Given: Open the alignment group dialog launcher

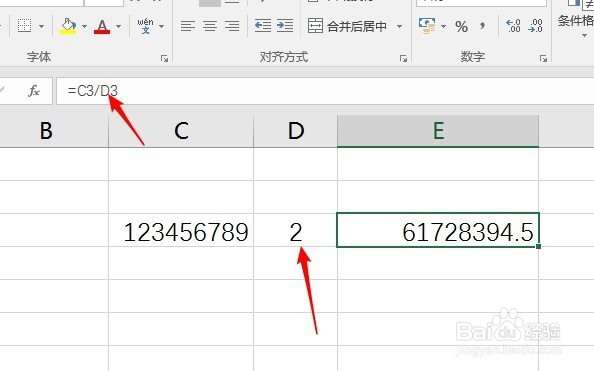Looking at the screenshot, I should pyautogui.click(x=403, y=58).
